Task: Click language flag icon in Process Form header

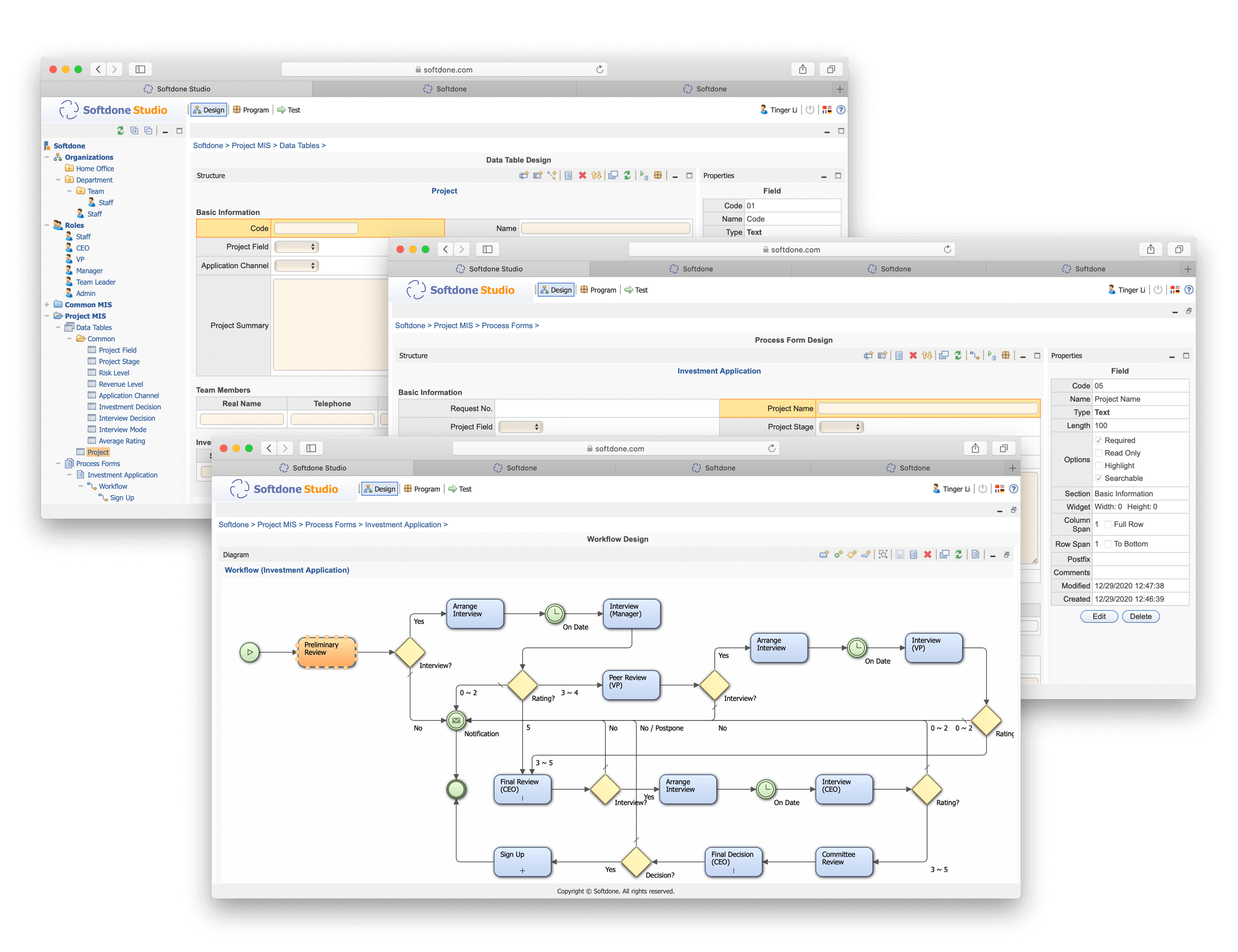Action: point(1175,290)
